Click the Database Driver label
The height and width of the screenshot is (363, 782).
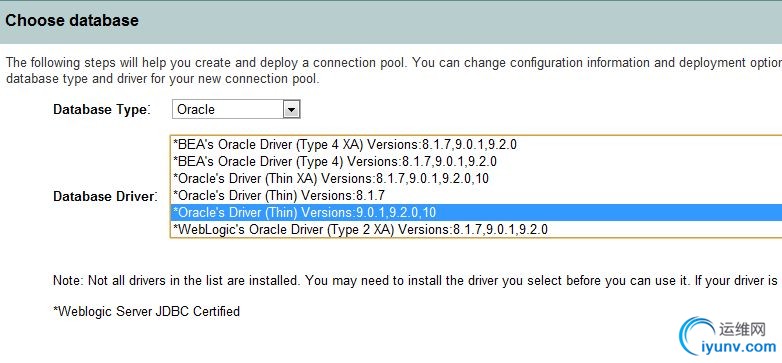(x=105, y=196)
